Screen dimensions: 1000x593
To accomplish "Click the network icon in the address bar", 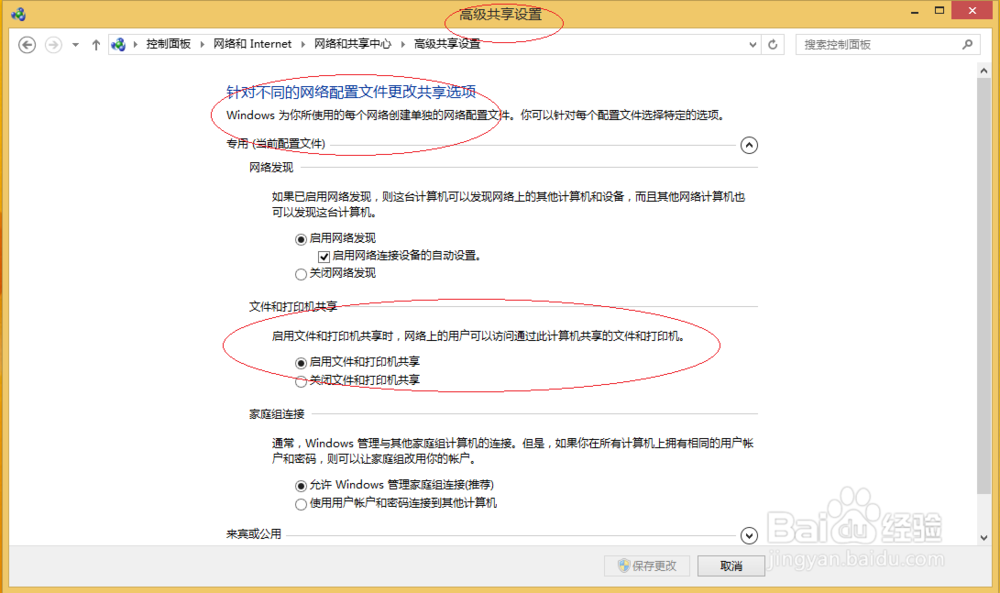I will [118, 44].
